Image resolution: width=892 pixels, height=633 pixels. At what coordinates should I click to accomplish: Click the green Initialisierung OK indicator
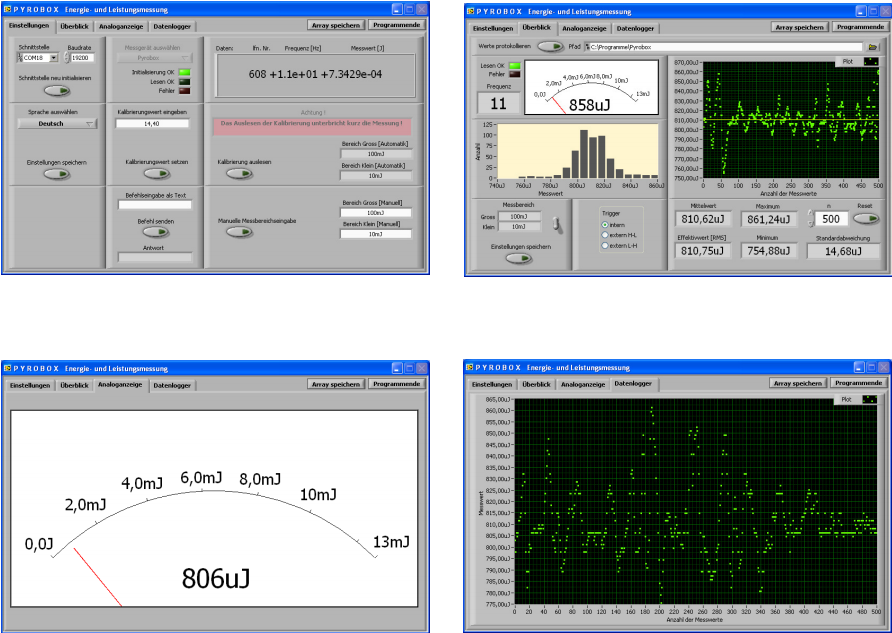coord(184,72)
